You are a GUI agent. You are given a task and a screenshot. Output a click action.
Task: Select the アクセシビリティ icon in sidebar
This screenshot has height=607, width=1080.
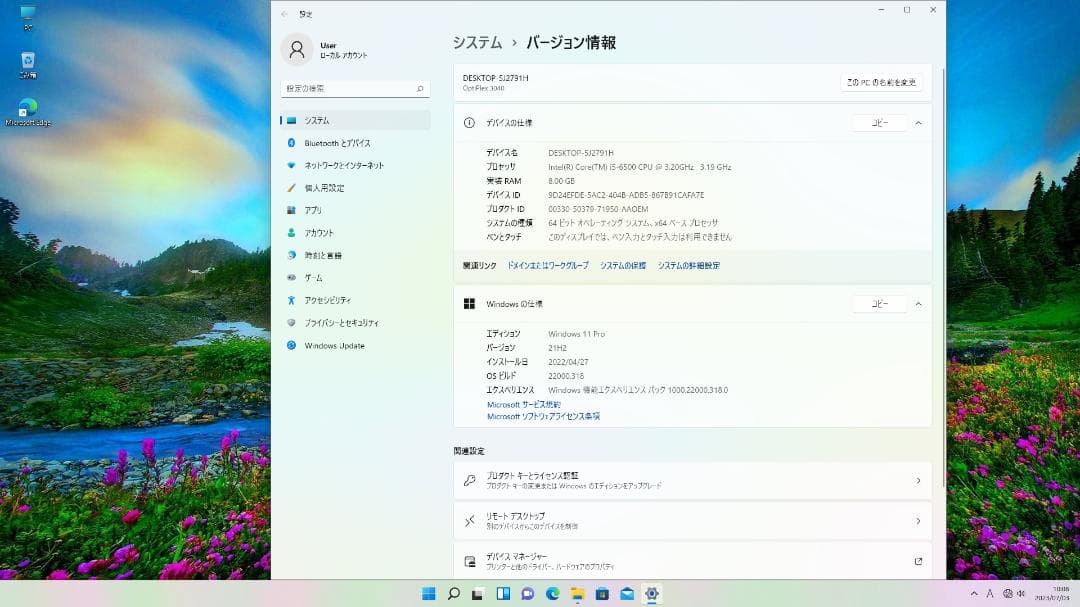(x=289, y=301)
